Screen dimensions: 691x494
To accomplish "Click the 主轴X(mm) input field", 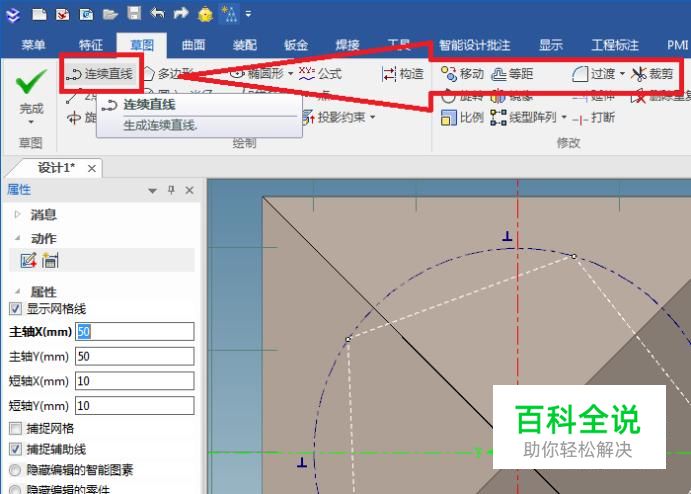I will click(x=134, y=331).
